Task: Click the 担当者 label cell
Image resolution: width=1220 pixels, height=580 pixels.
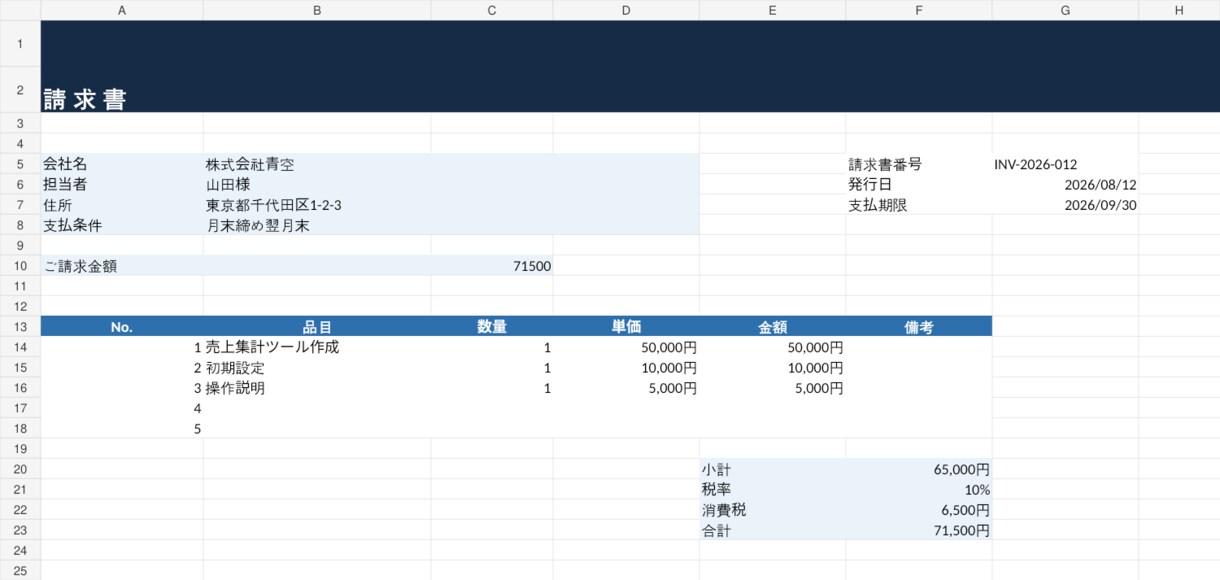Action: click(x=122, y=185)
